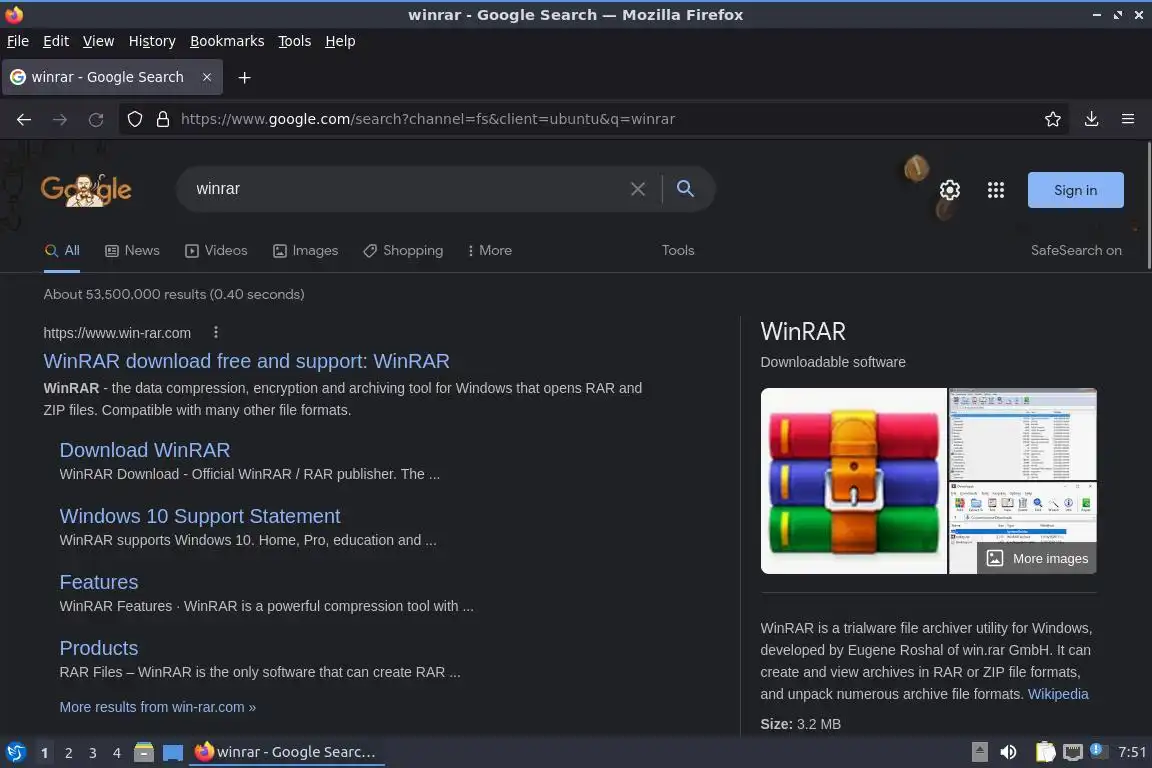Screen dimensions: 1152x768
Task: Open a new tab with the plus button
Action: click(x=245, y=77)
